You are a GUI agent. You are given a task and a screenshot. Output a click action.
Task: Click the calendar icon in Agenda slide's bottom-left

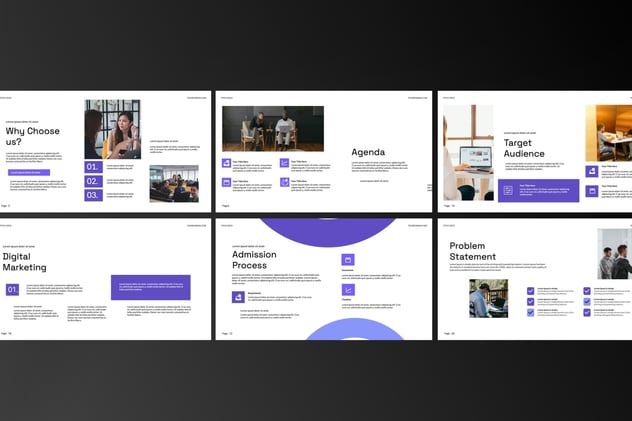tap(226, 182)
